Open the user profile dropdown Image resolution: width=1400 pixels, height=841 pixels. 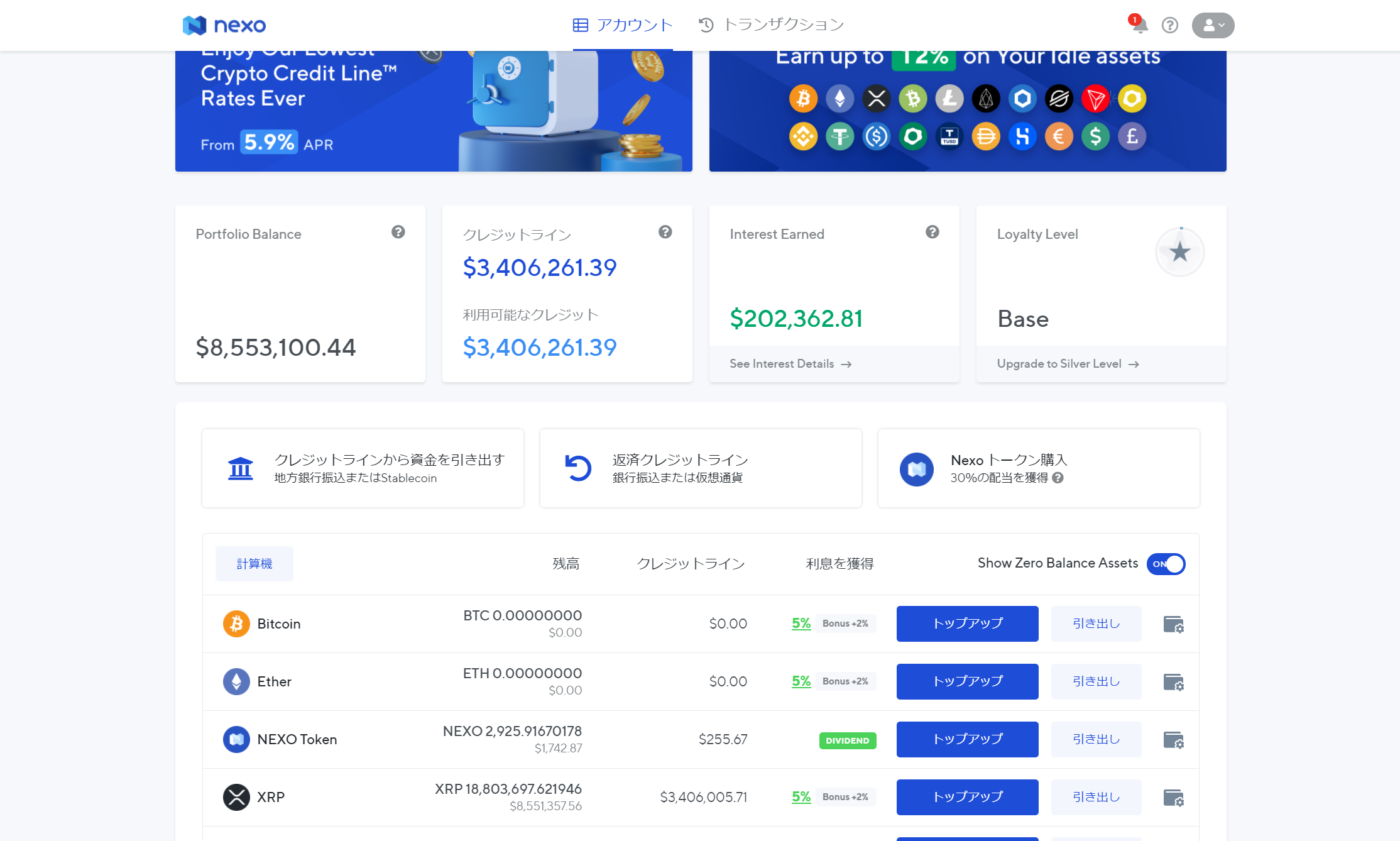click(1213, 25)
